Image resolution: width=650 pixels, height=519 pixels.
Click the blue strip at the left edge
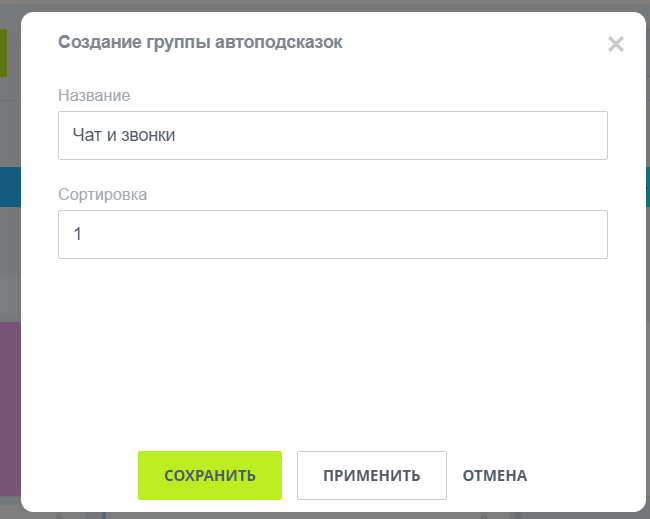point(9,186)
